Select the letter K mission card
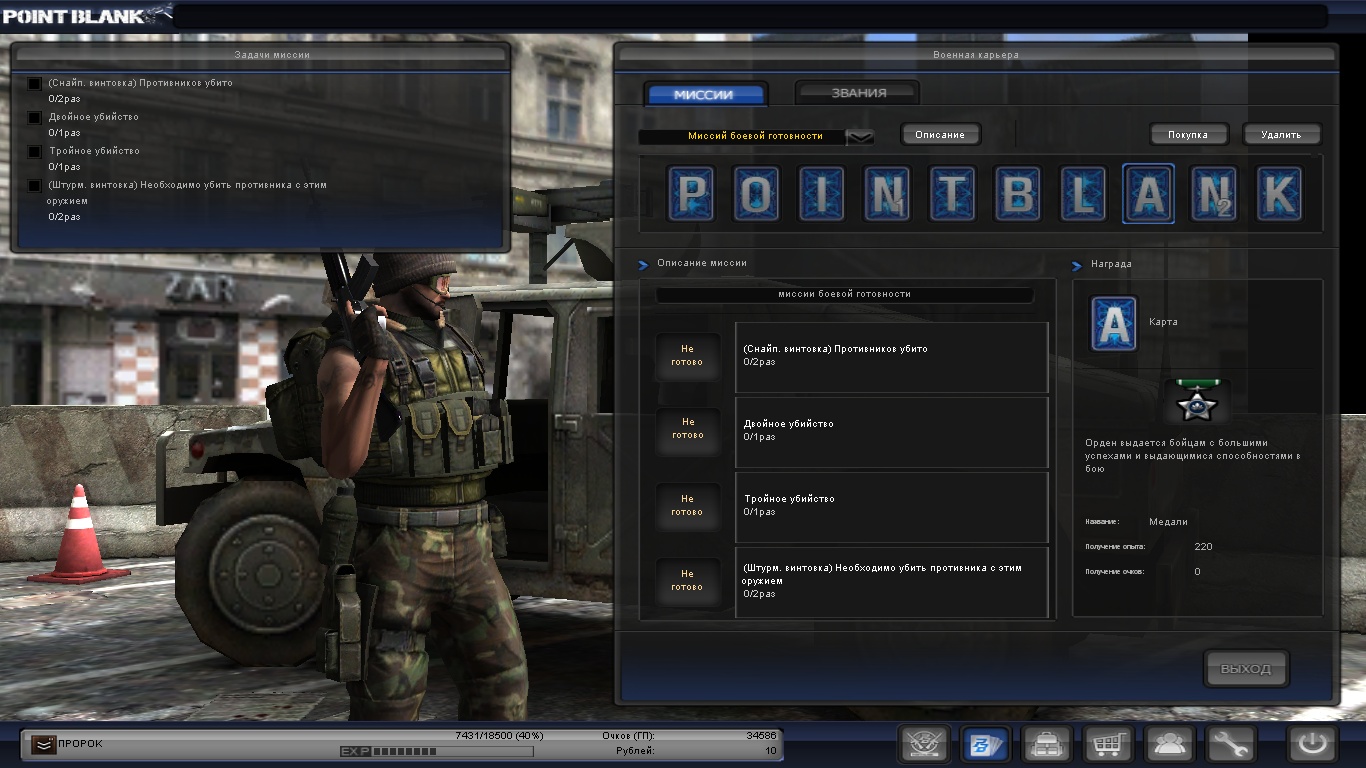1366x768 pixels. pos(1279,194)
